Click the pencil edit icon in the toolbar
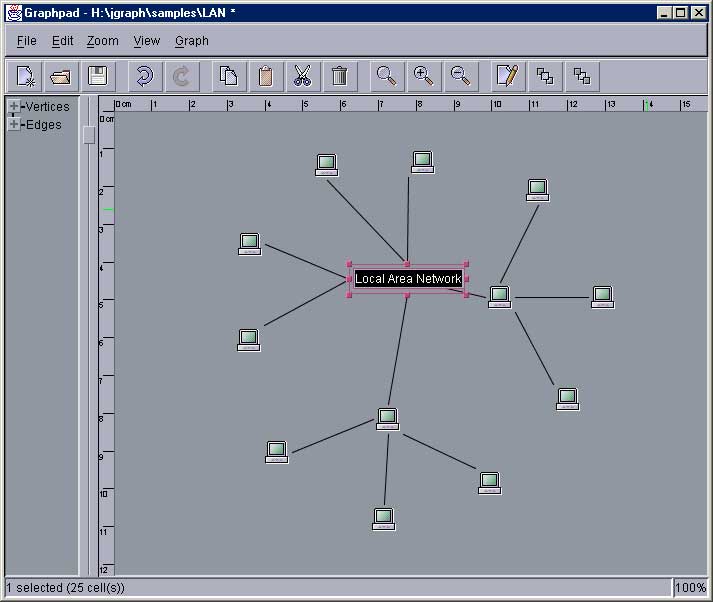This screenshot has height=602, width=713. [x=508, y=76]
